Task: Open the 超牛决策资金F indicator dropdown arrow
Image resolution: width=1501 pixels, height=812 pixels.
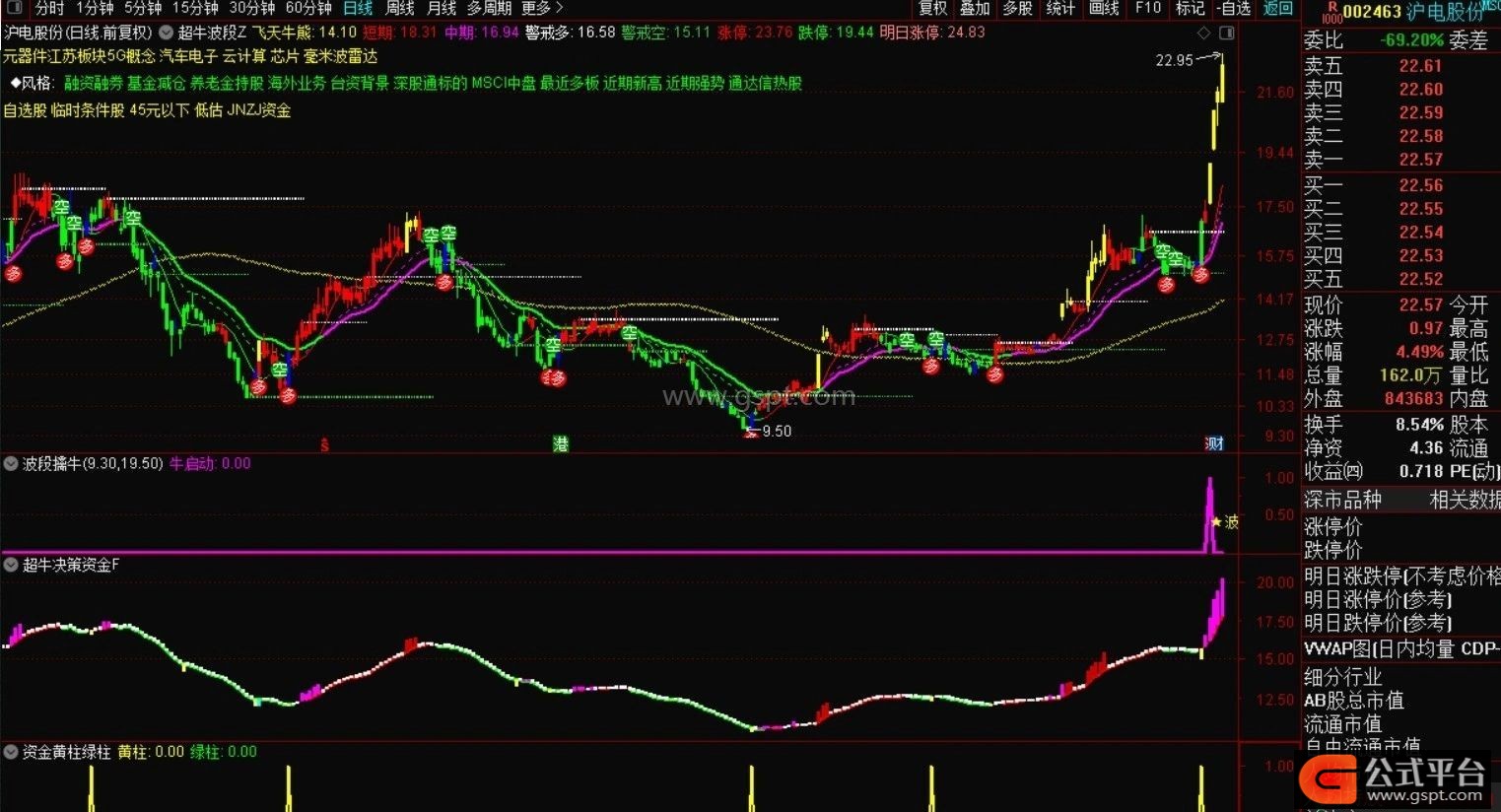Action: [11, 565]
